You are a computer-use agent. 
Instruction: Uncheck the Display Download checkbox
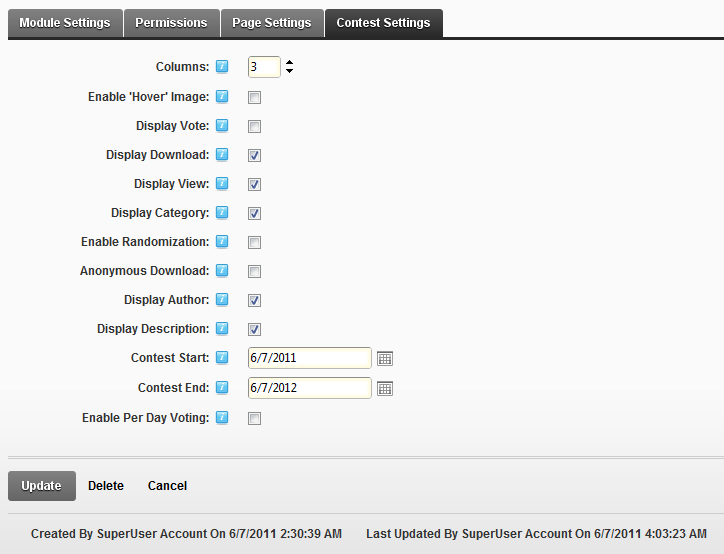coord(254,156)
